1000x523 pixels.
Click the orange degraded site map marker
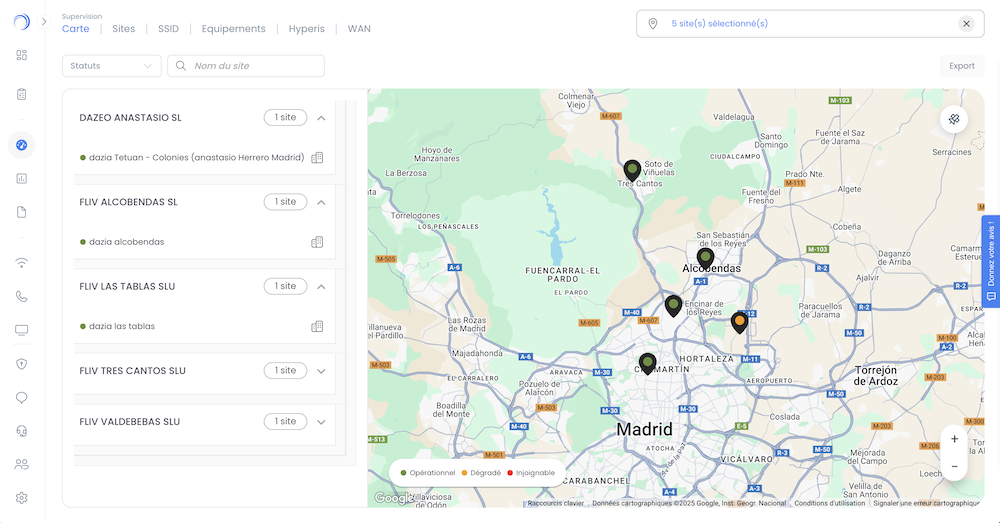tap(739, 321)
